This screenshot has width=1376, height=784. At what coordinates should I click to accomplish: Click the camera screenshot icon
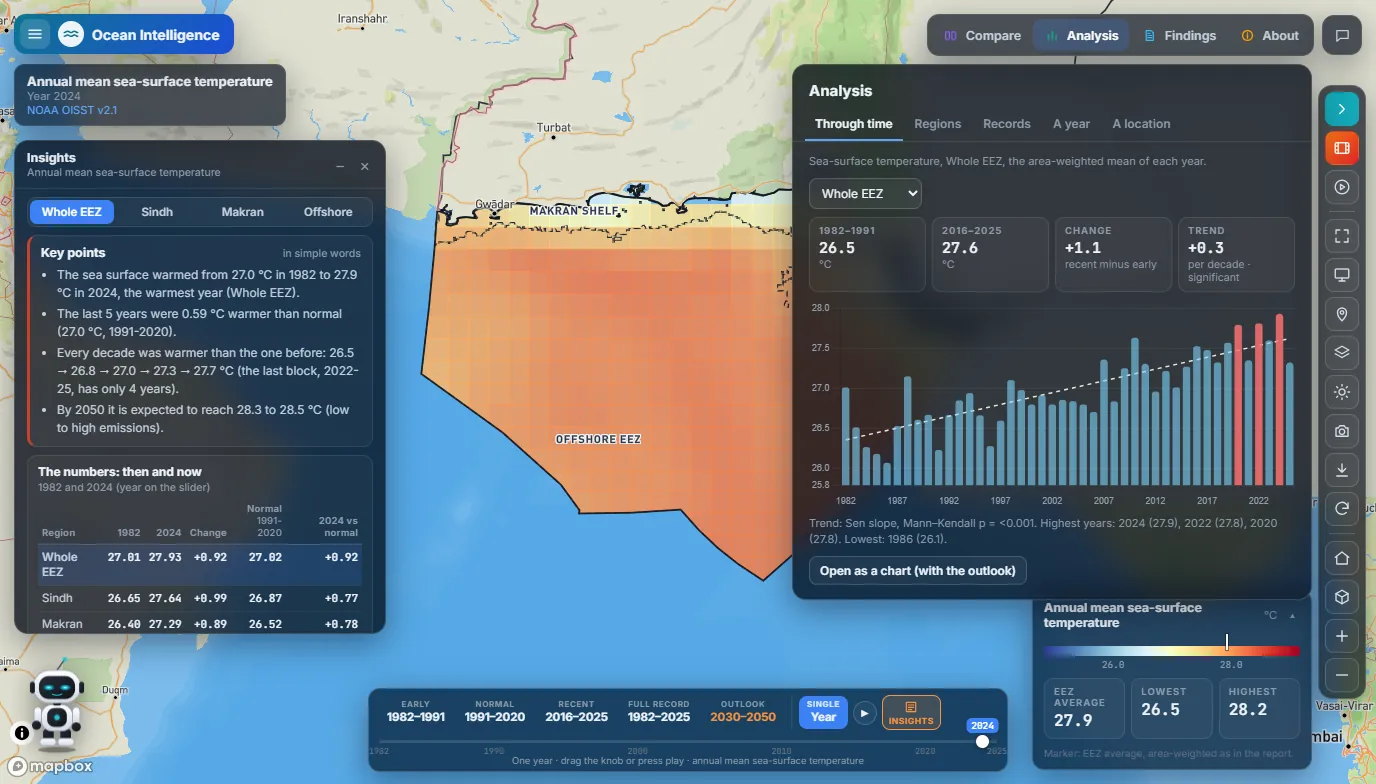coord(1342,431)
